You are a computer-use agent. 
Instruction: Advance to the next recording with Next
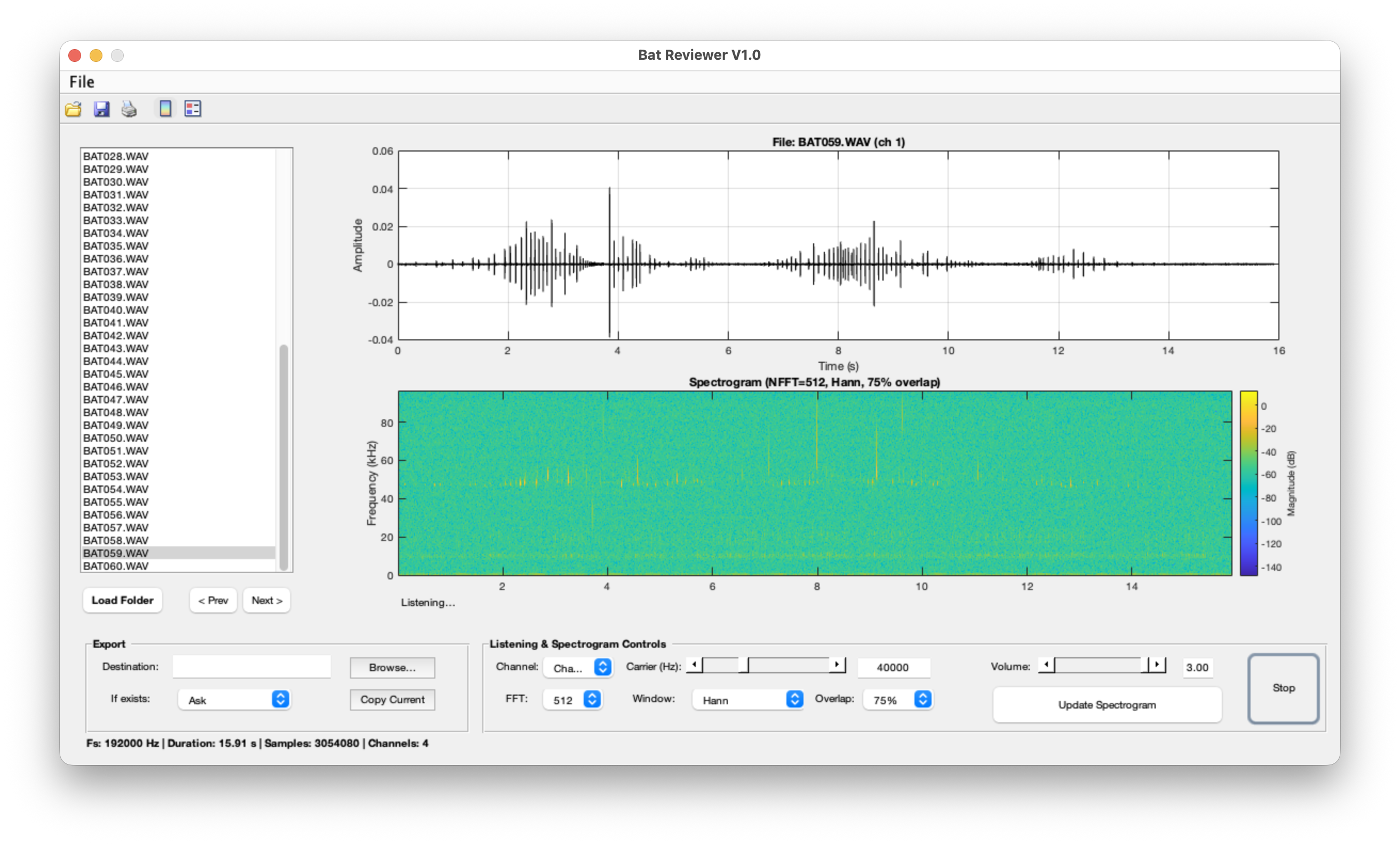[x=266, y=600]
